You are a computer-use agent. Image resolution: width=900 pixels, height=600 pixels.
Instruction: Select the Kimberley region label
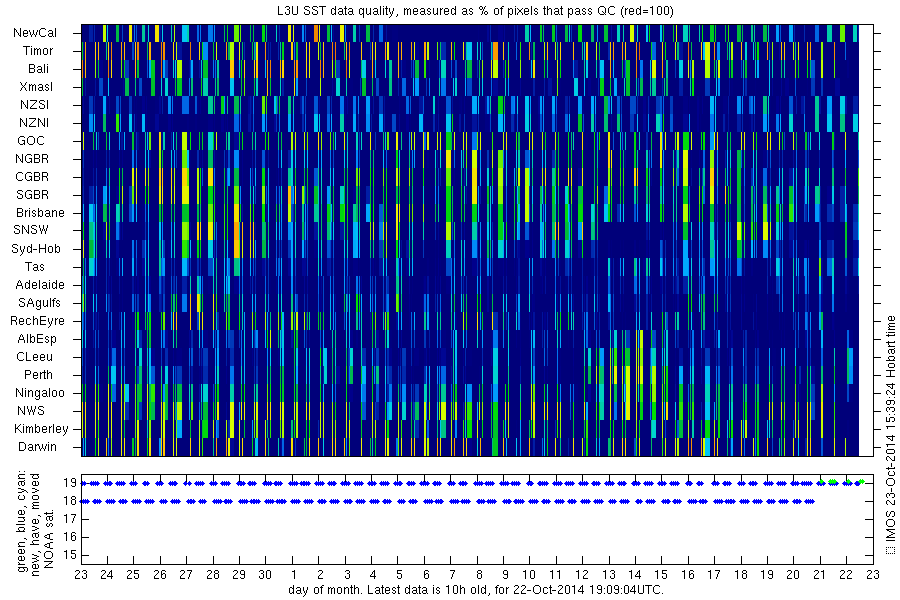(x=41, y=429)
